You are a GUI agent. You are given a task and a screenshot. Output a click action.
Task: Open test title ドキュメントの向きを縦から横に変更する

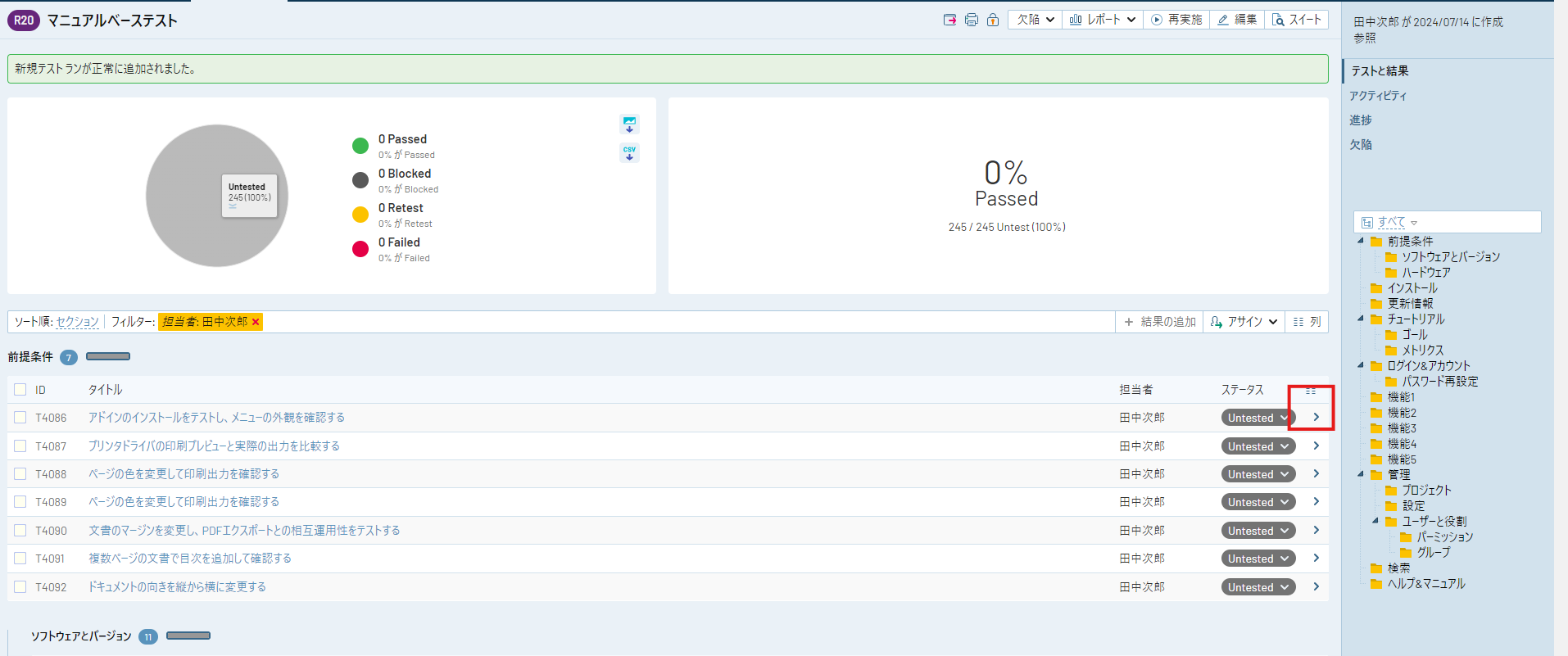click(x=177, y=587)
